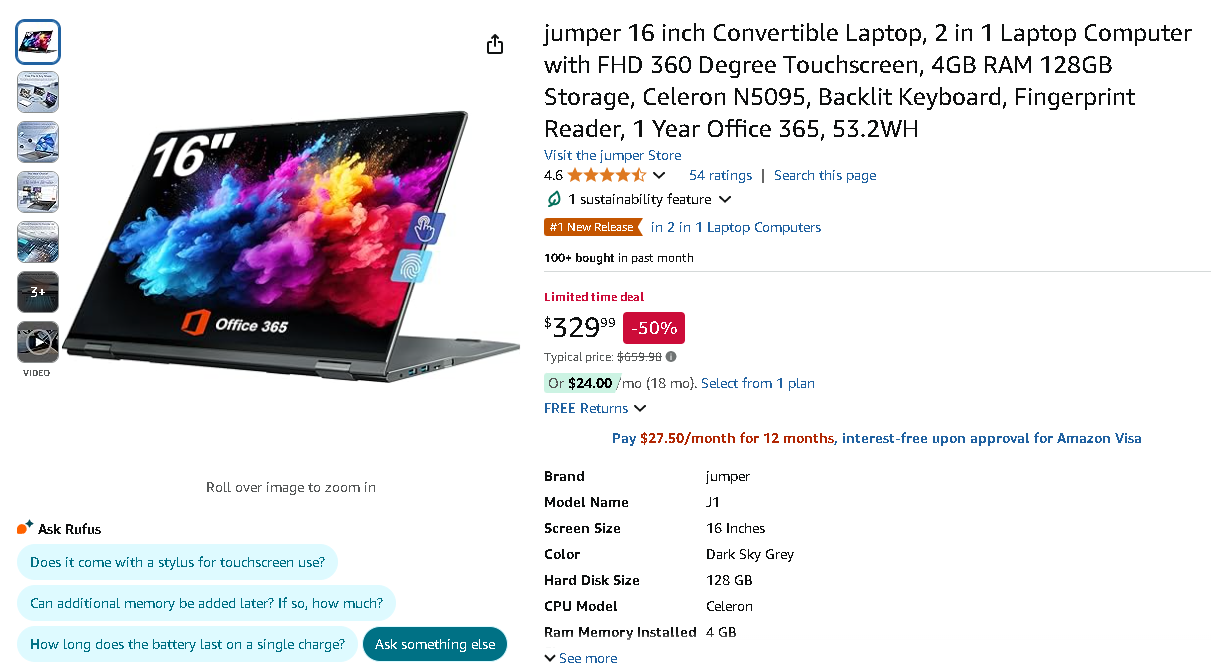The height and width of the screenshot is (672, 1218).
Task: Open the 54 ratings link
Action: [x=720, y=175]
